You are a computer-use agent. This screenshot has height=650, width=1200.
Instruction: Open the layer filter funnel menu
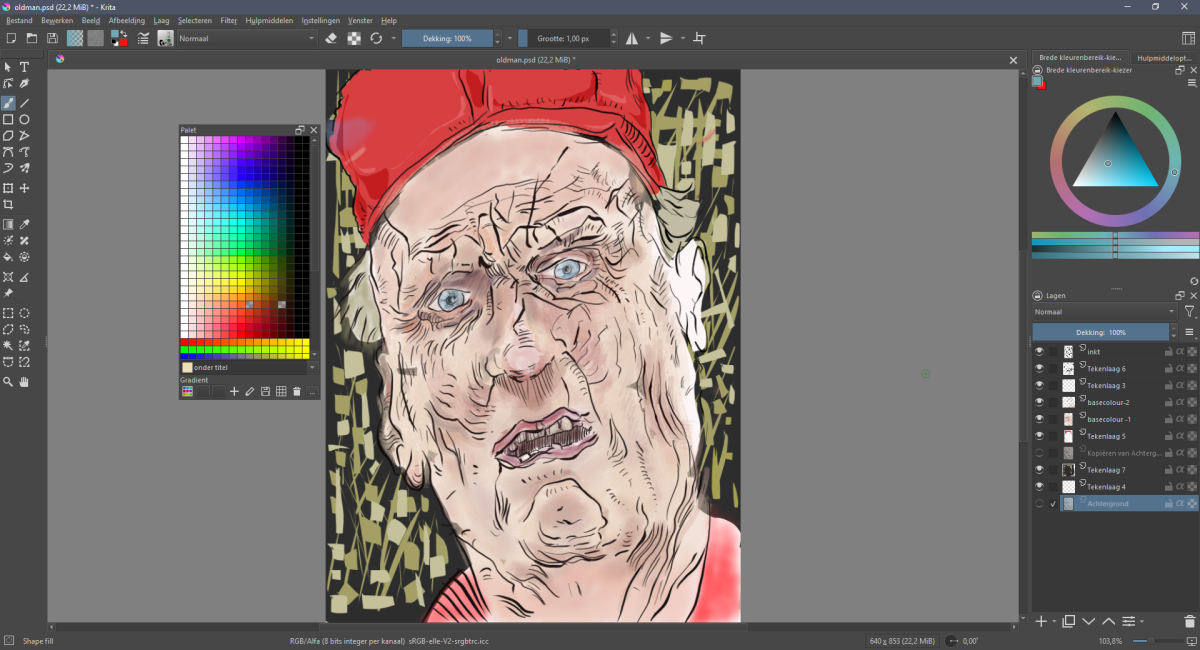(x=1189, y=312)
